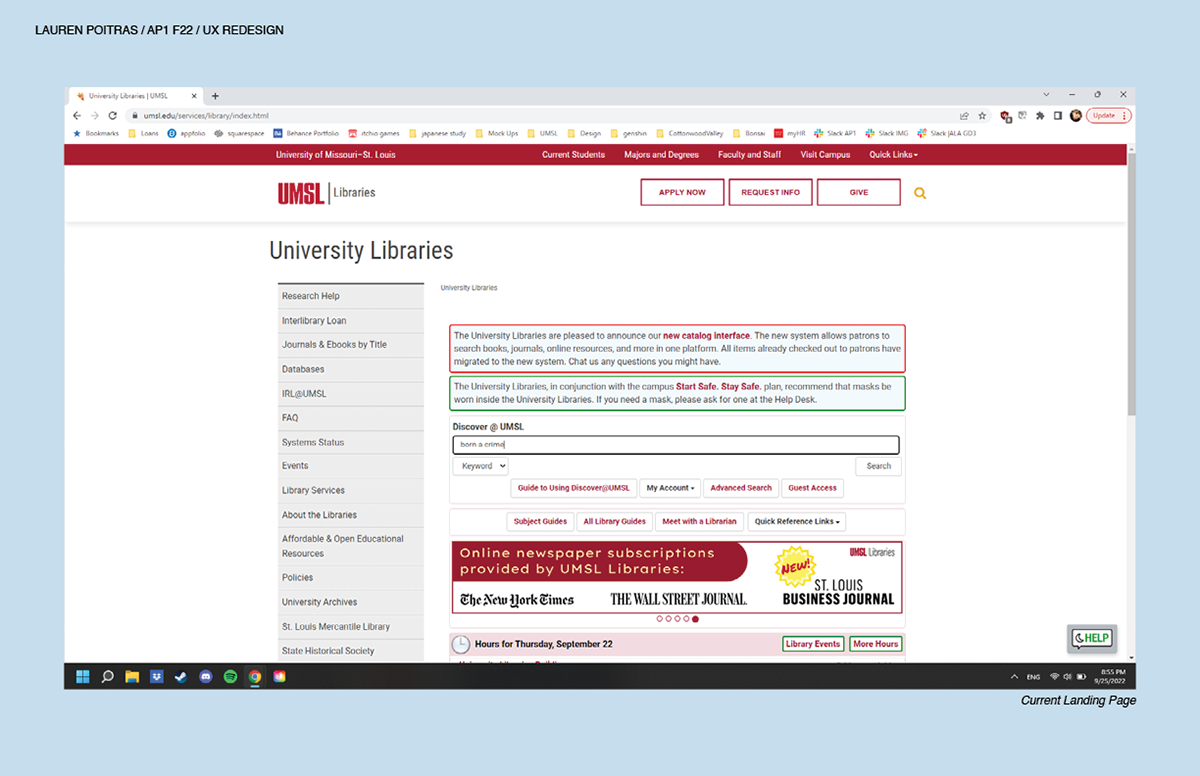Open Dropbox from the taskbar

point(156,676)
